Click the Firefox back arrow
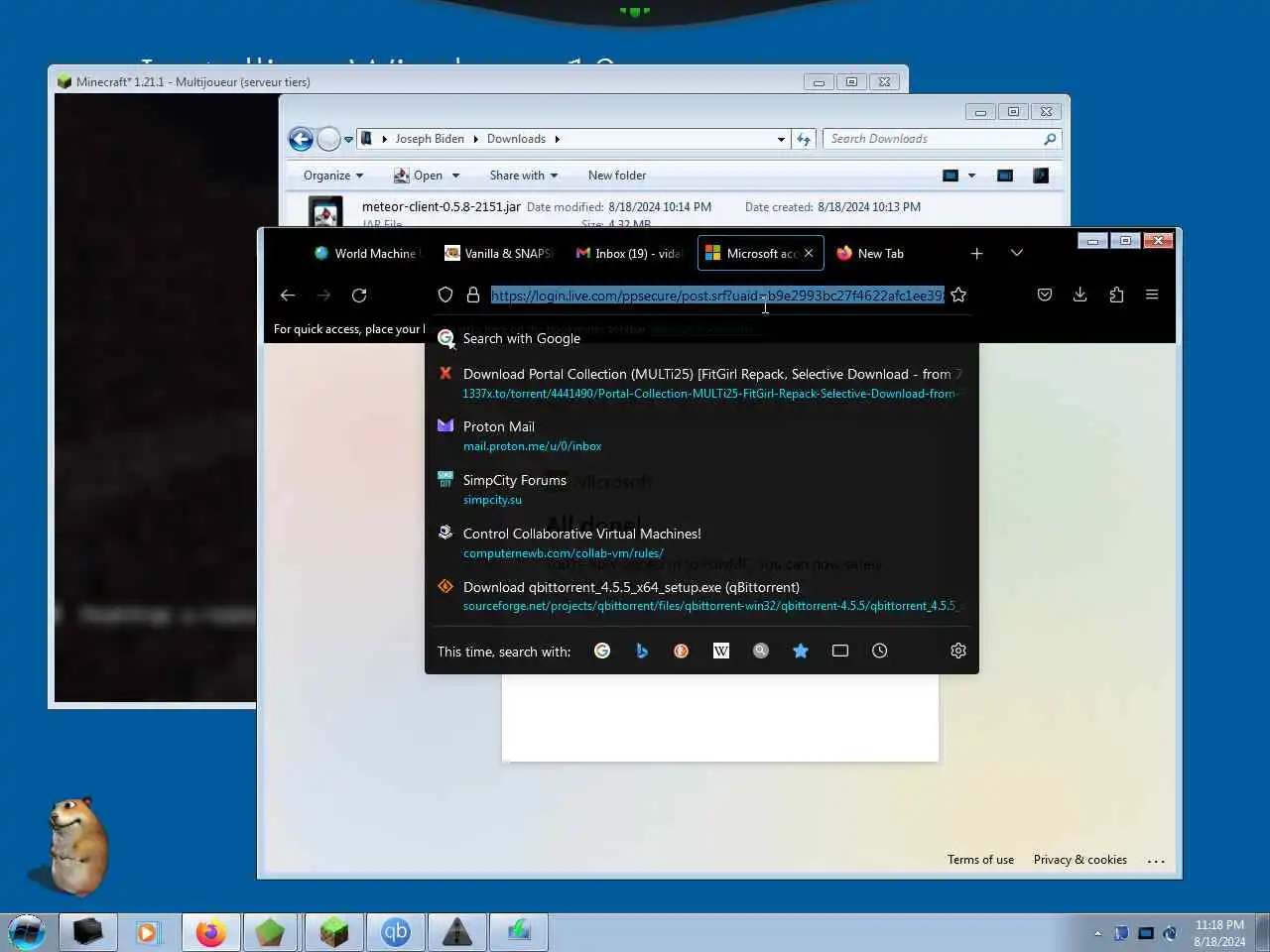 click(x=288, y=295)
